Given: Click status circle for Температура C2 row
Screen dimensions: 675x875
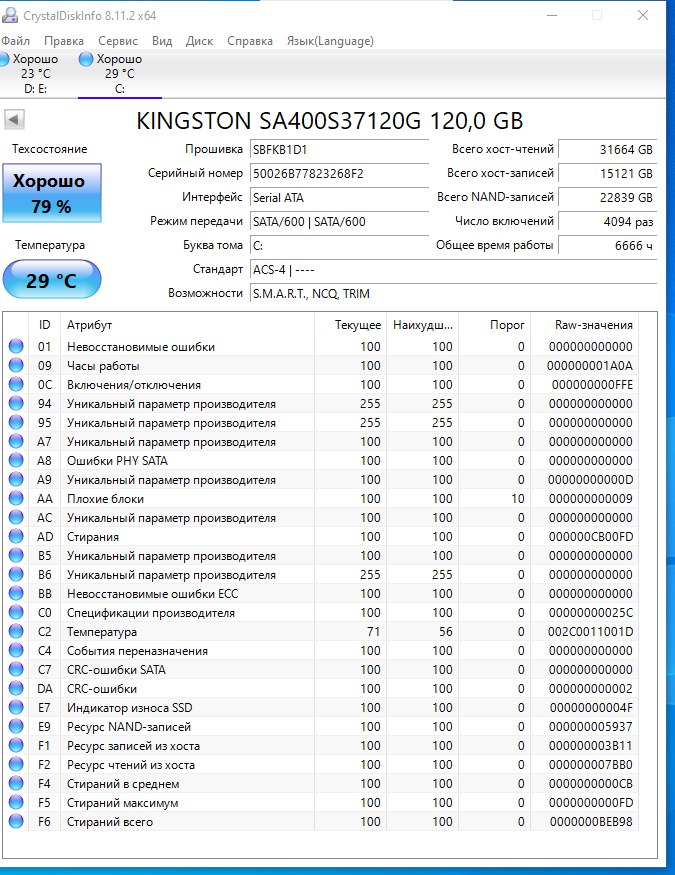Looking at the screenshot, I should [x=16, y=631].
